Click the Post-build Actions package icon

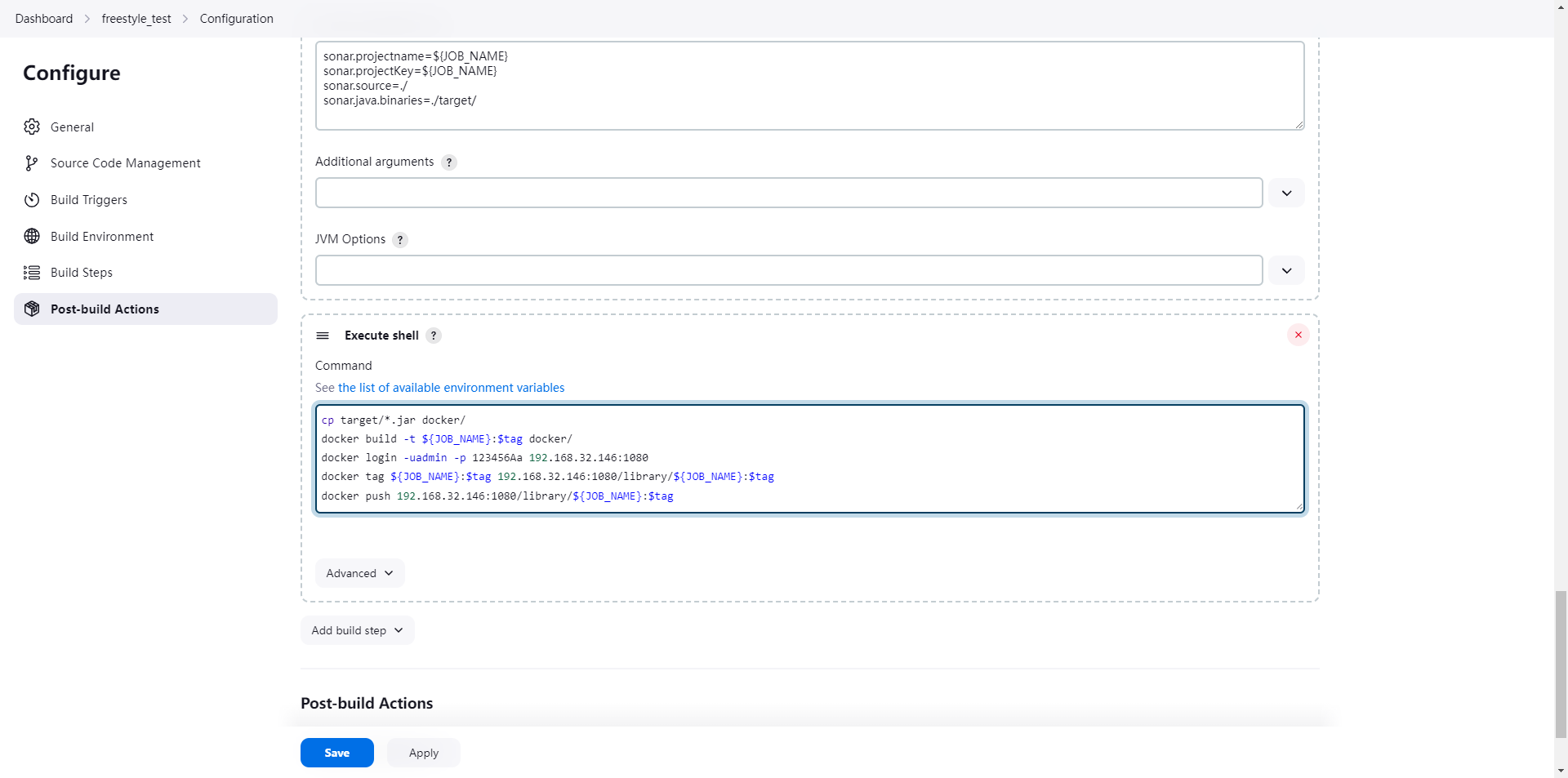pos(32,309)
